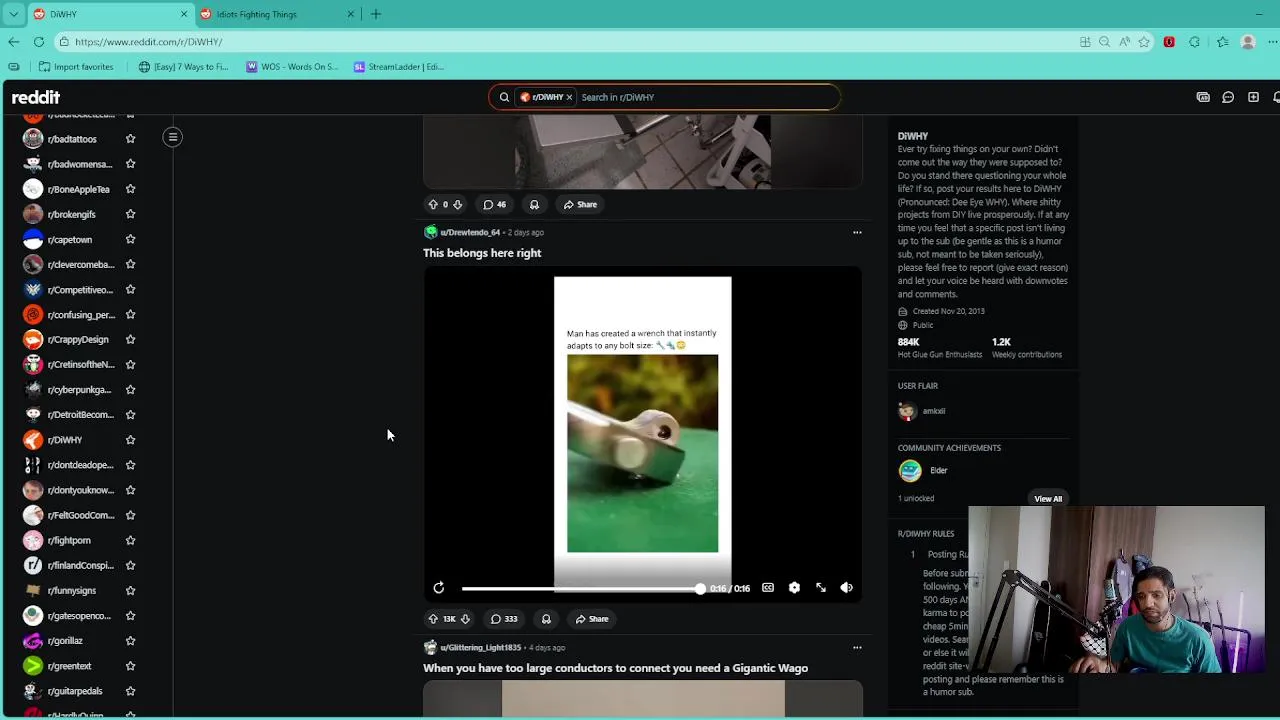
Task: Share the wrench post
Action: [592, 619]
